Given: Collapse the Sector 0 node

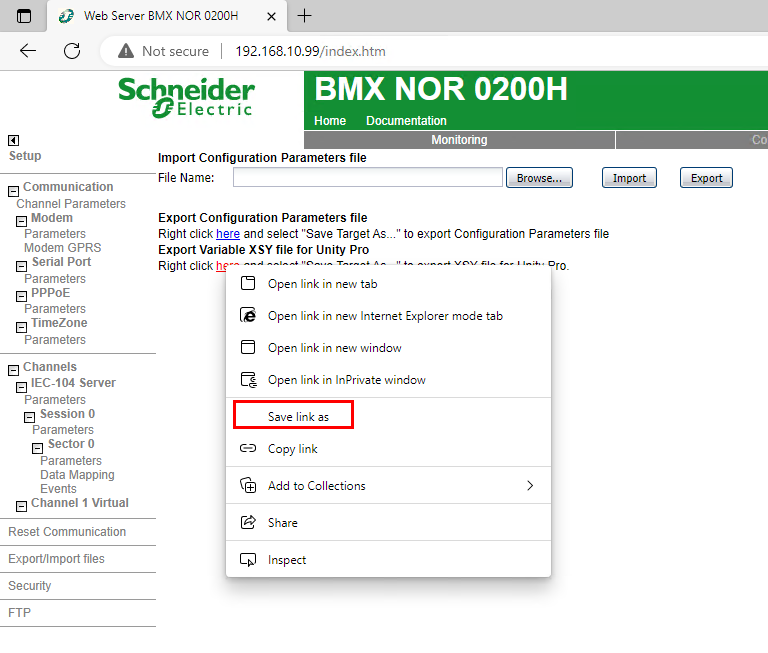Looking at the screenshot, I should coord(37,448).
